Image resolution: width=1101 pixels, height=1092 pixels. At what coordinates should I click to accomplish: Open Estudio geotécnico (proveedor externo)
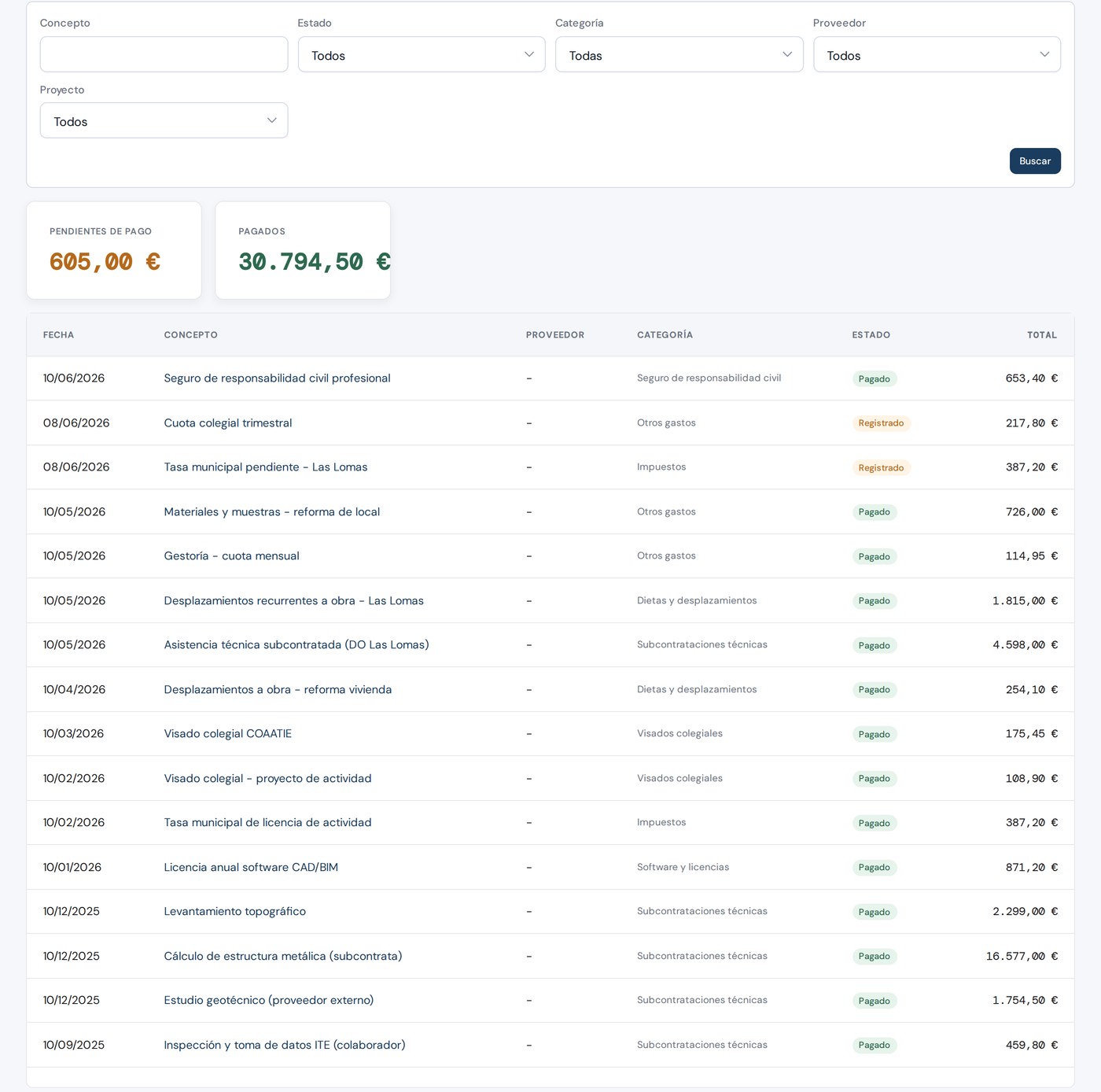(269, 1001)
